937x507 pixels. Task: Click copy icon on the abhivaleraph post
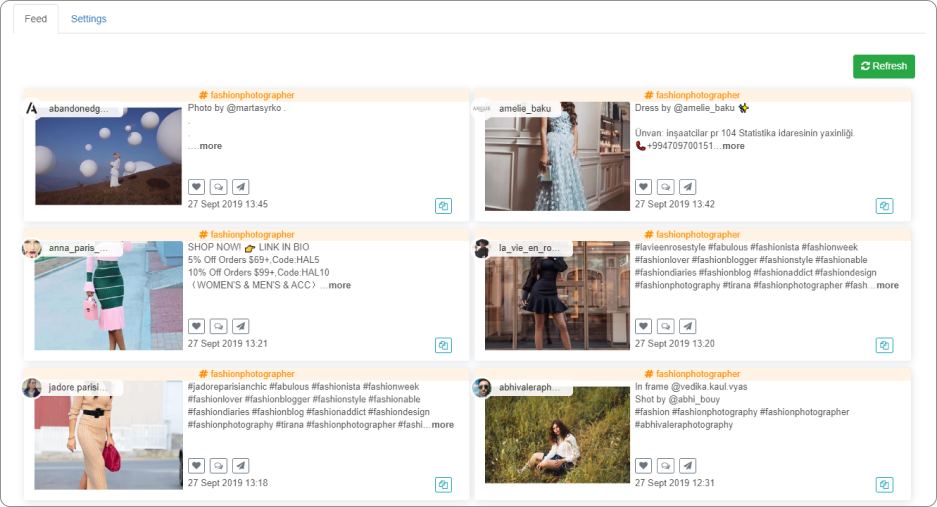tap(884, 485)
